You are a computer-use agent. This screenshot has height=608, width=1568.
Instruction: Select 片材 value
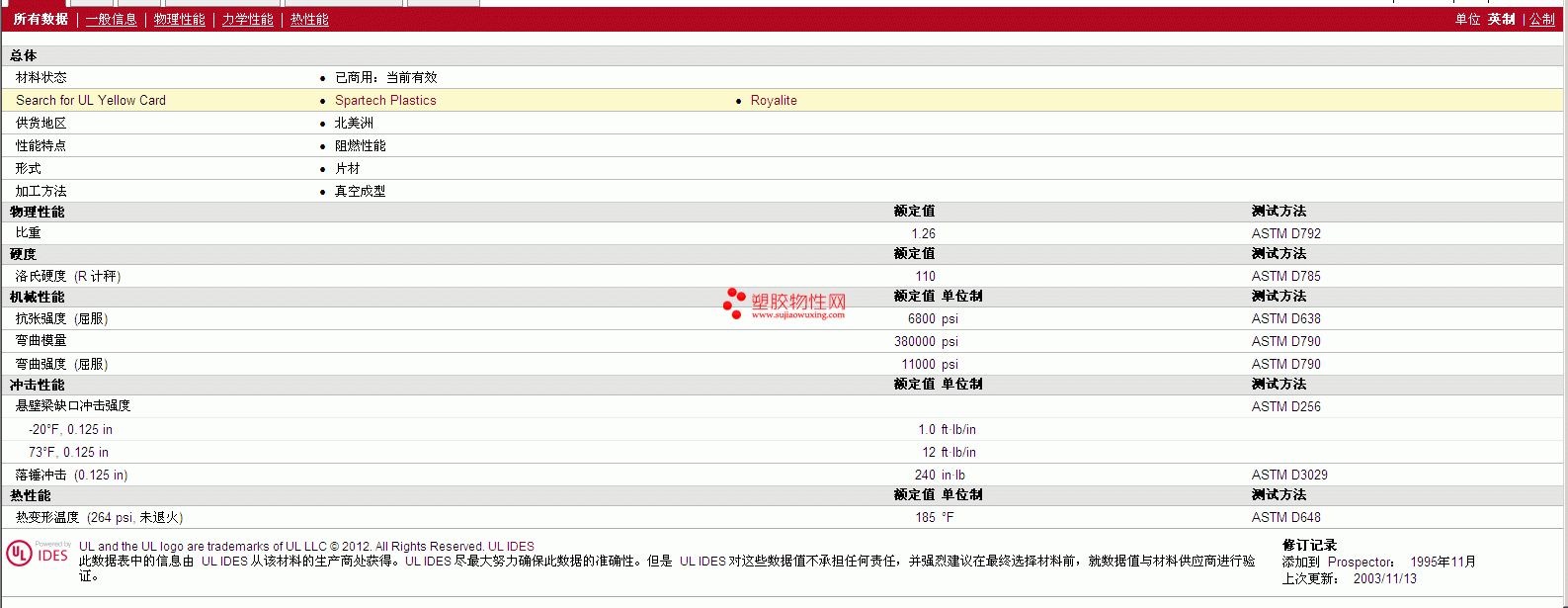(348, 168)
